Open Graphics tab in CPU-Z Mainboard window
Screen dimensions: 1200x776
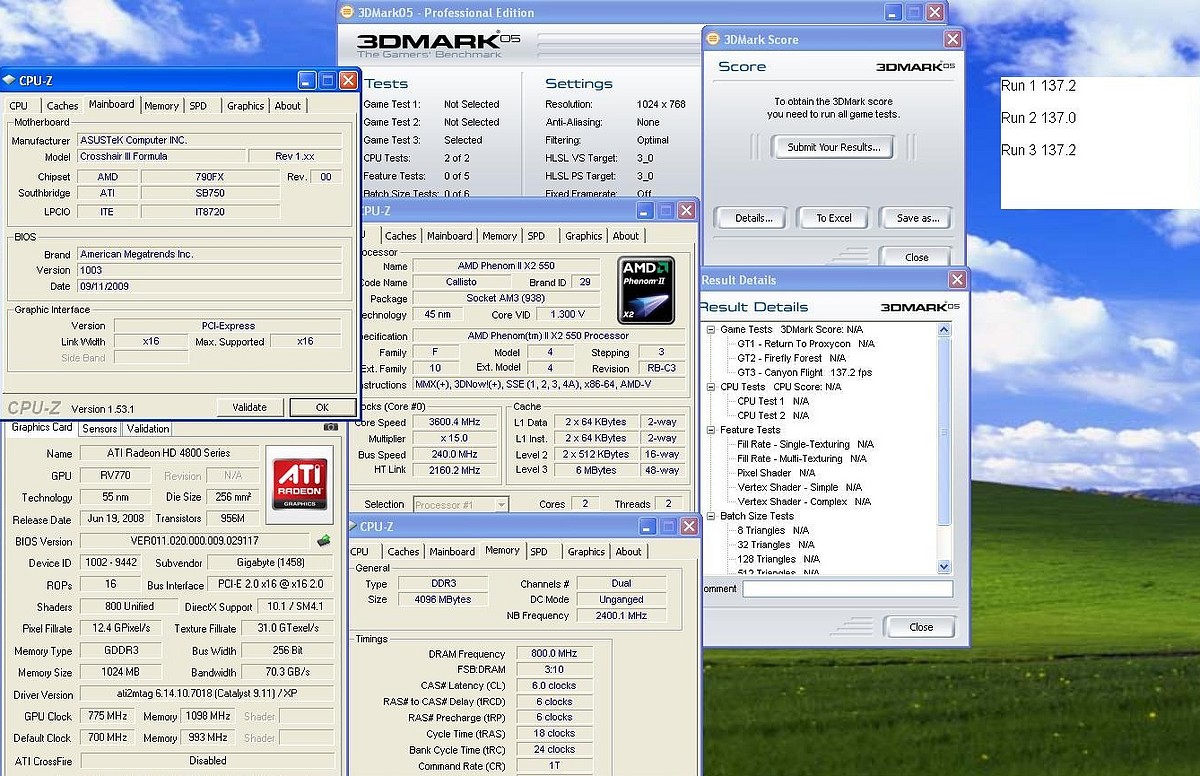point(245,105)
